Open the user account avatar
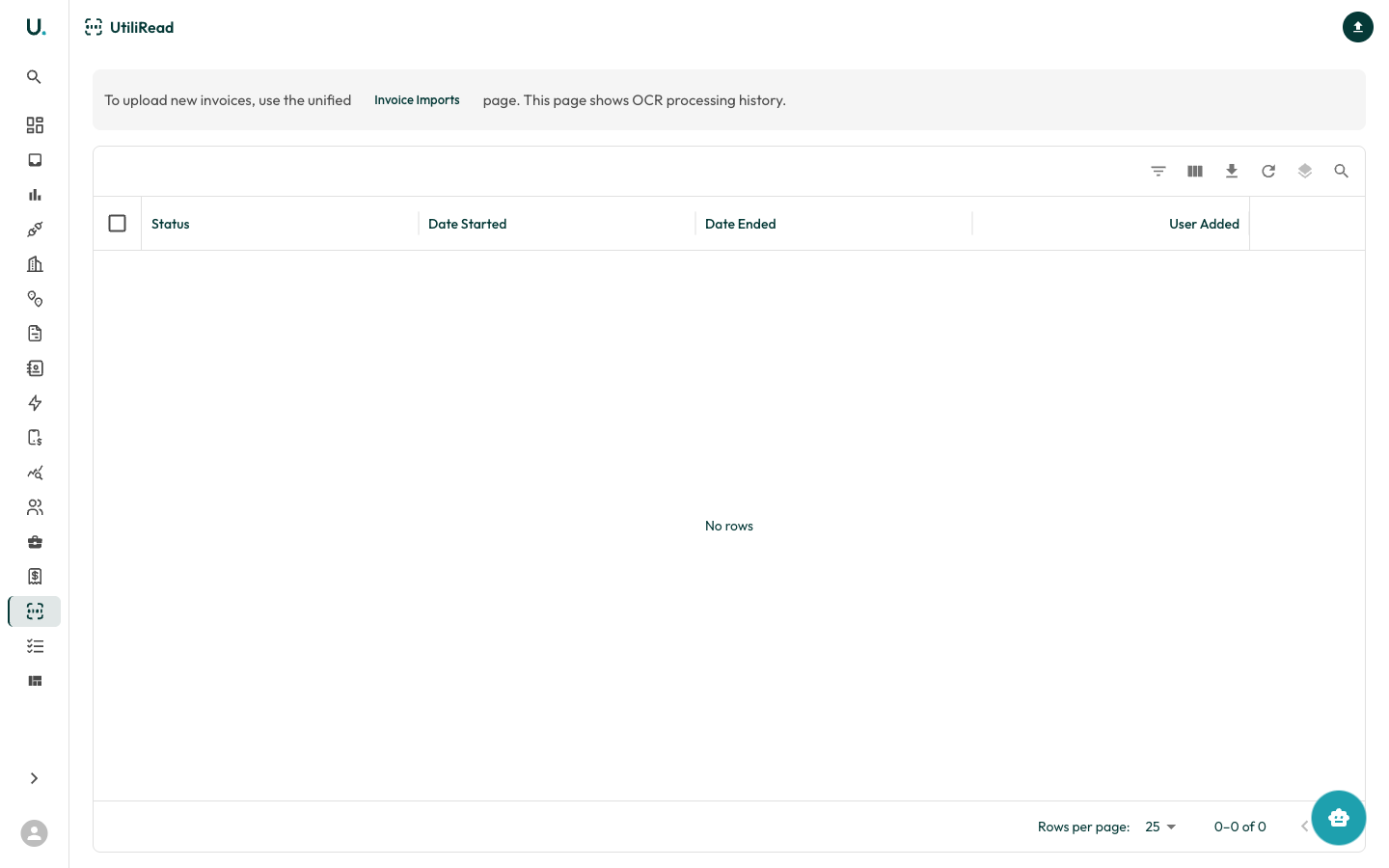The height and width of the screenshot is (868, 1389). coord(35,833)
